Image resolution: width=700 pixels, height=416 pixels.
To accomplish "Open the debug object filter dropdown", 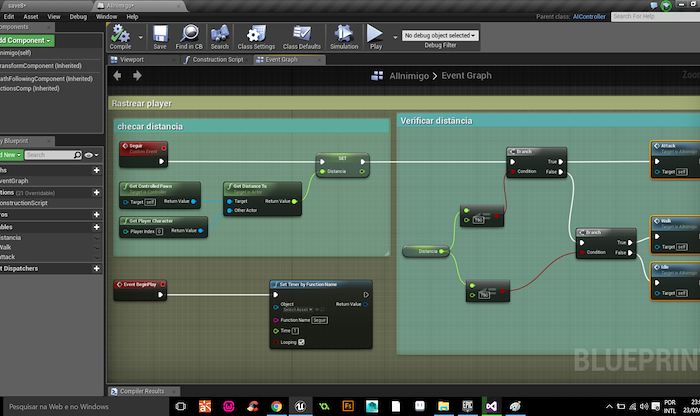I will (x=439, y=35).
